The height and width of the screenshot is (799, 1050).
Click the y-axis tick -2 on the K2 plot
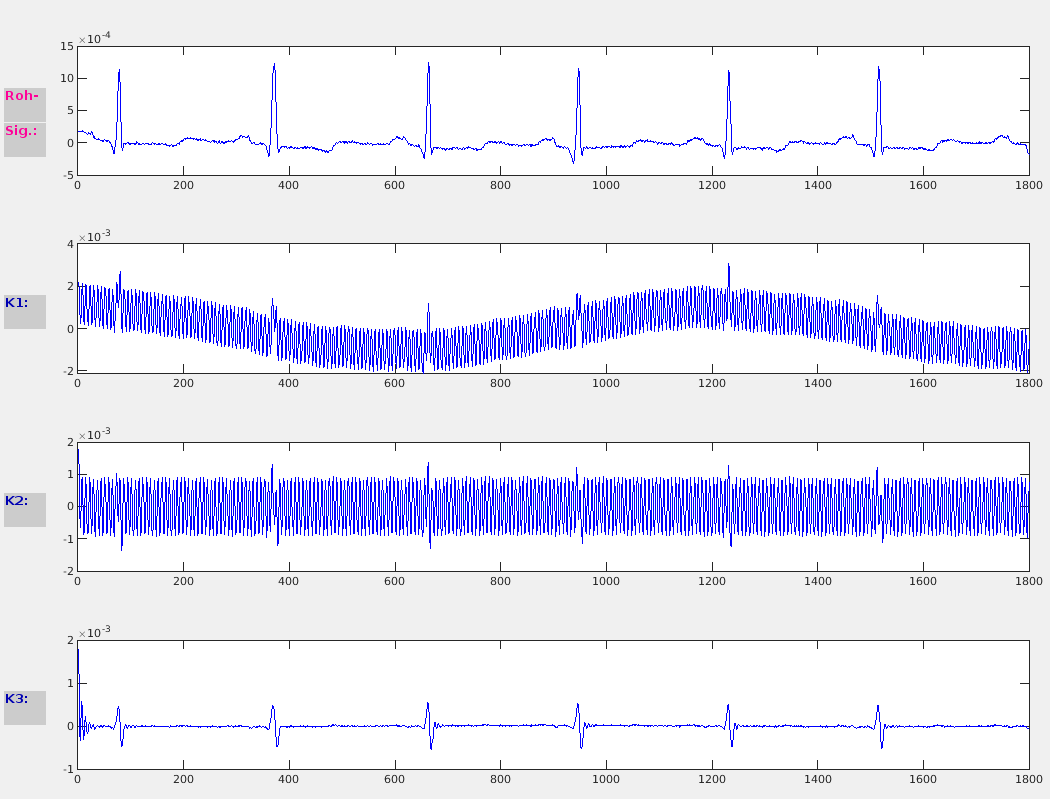[67, 571]
